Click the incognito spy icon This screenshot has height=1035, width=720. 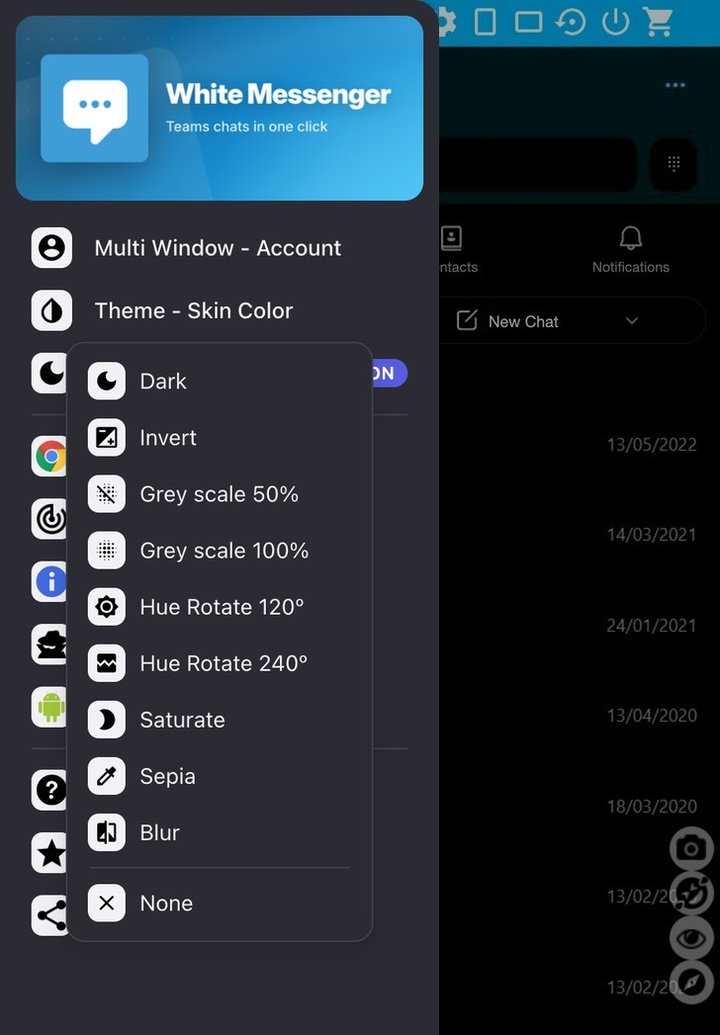(x=49, y=644)
